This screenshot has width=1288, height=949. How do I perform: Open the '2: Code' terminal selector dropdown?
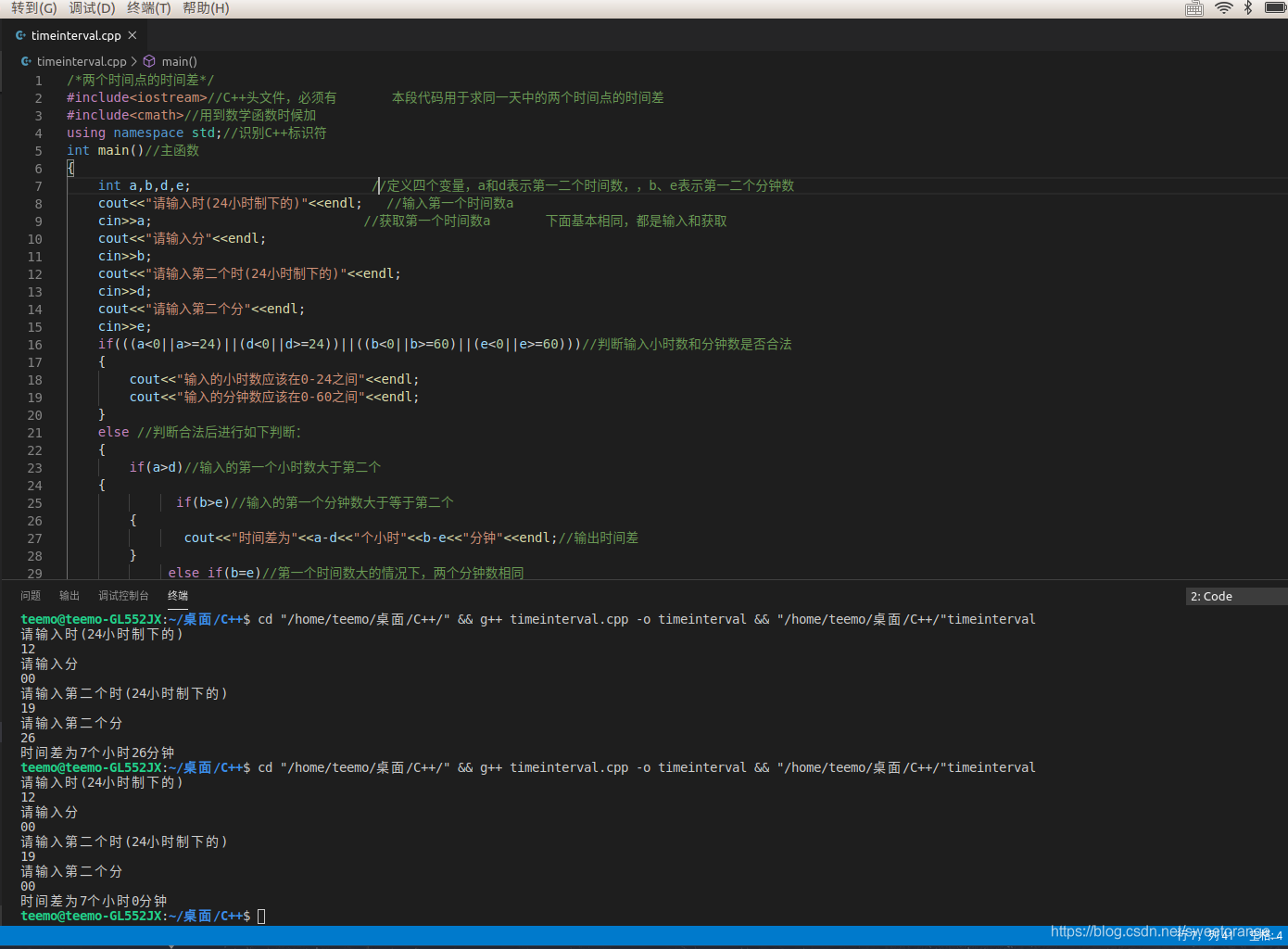pyautogui.click(x=1237, y=596)
